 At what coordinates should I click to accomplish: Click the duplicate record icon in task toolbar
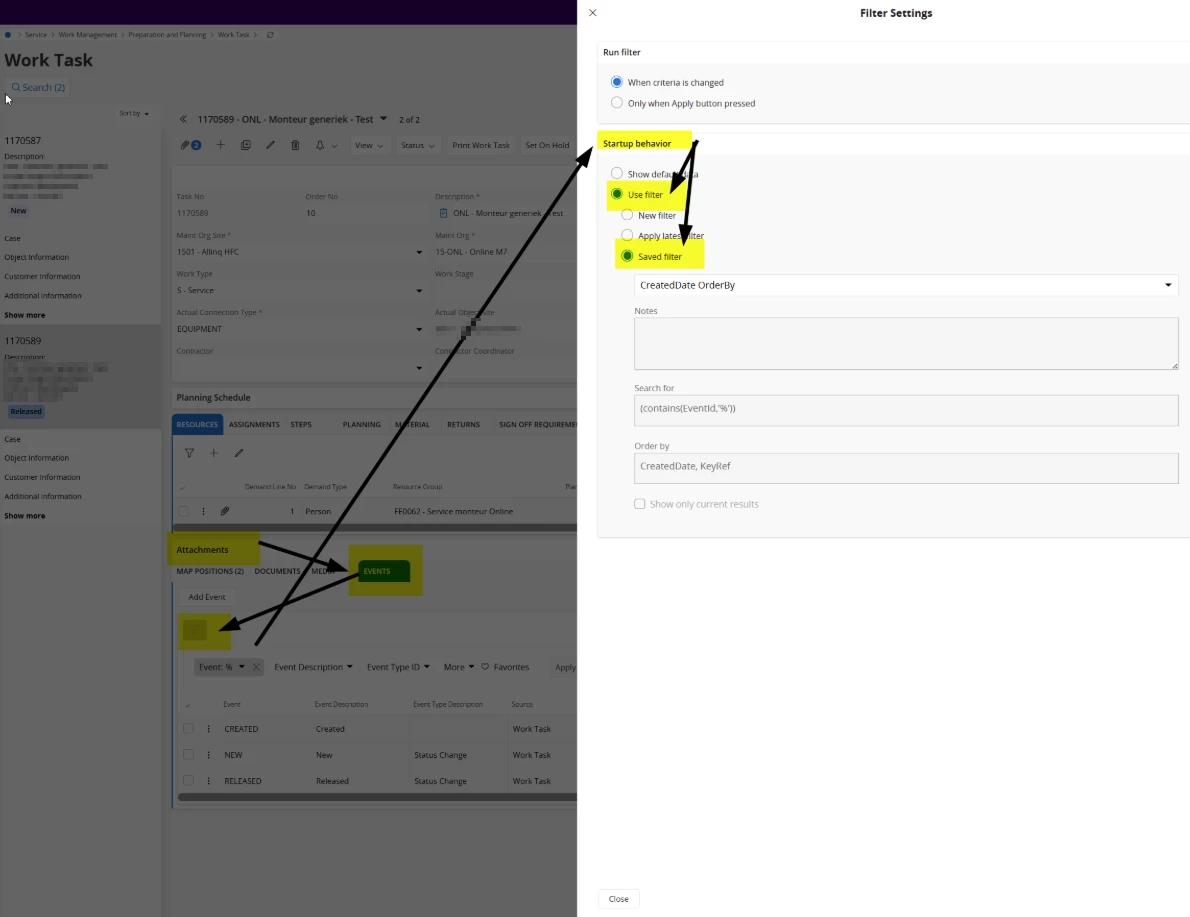point(245,145)
